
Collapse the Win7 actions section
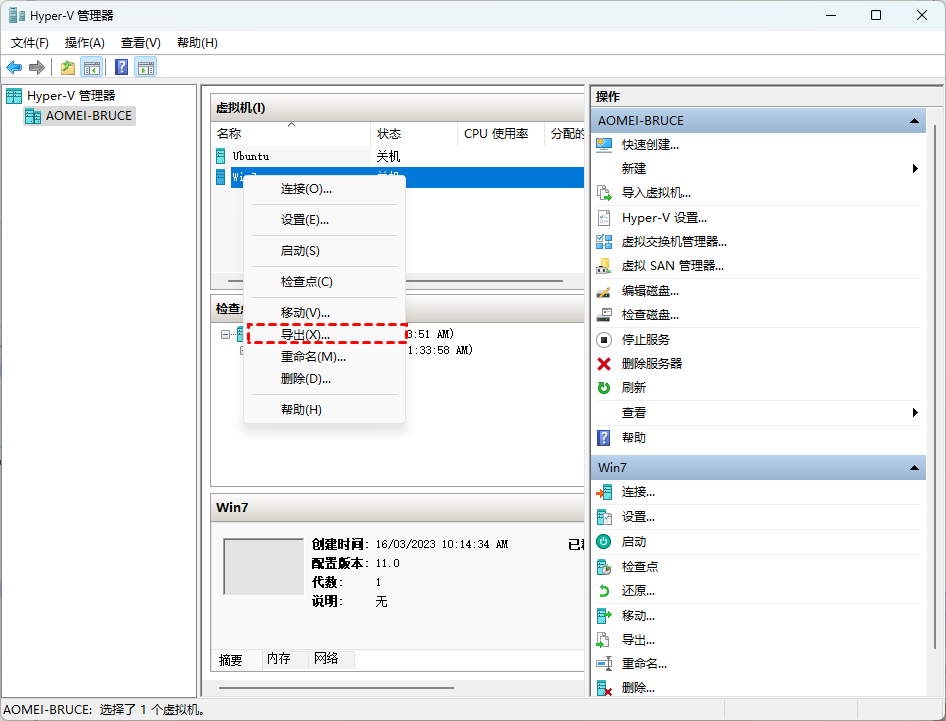(914, 467)
